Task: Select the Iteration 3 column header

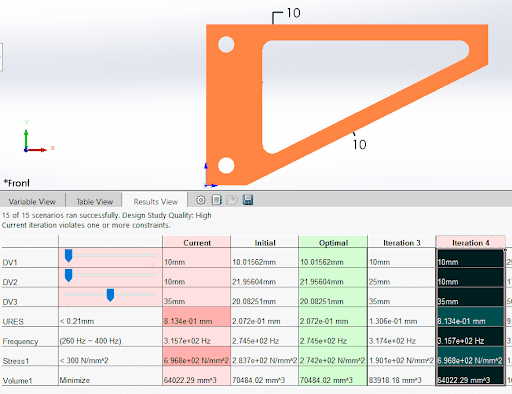Action: [402, 243]
